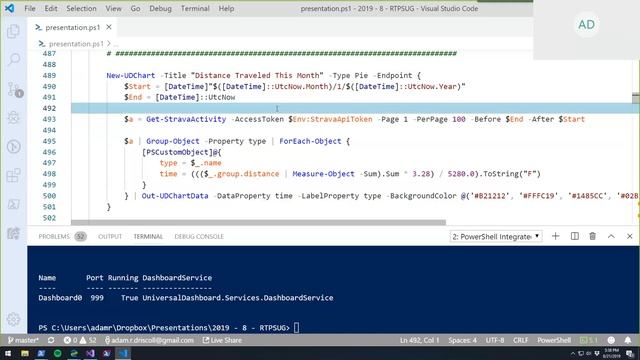
Task: Switch to the DEBUG CONSOLE panel tab
Action: pyautogui.click(x=199, y=236)
